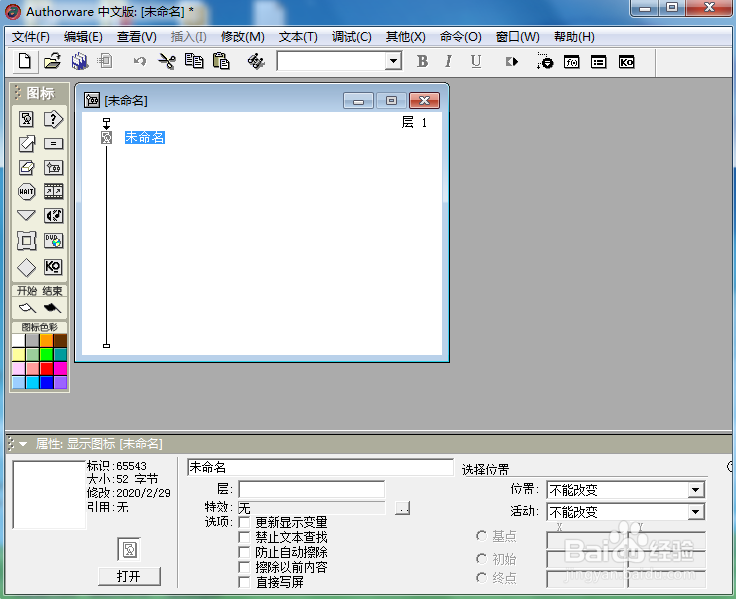Enable 更新显示变量 checkbox
The height and width of the screenshot is (599, 736).
(244, 522)
